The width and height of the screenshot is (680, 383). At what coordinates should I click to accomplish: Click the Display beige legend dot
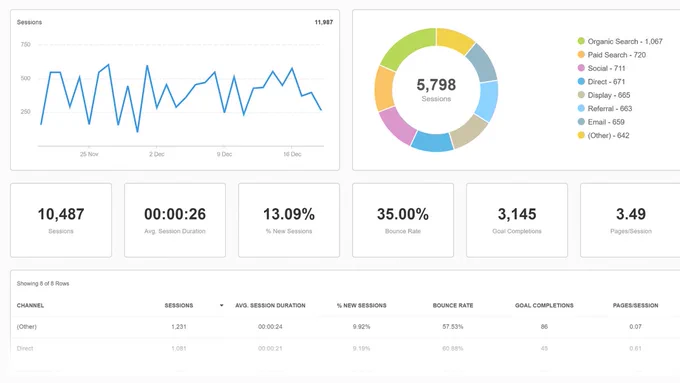(x=581, y=95)
